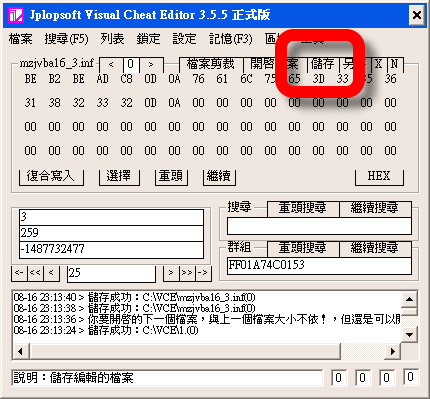The width and height of the screenshot is (430, 399).
Task: Click the log scroll left arrow
Action: click(21, 351)
